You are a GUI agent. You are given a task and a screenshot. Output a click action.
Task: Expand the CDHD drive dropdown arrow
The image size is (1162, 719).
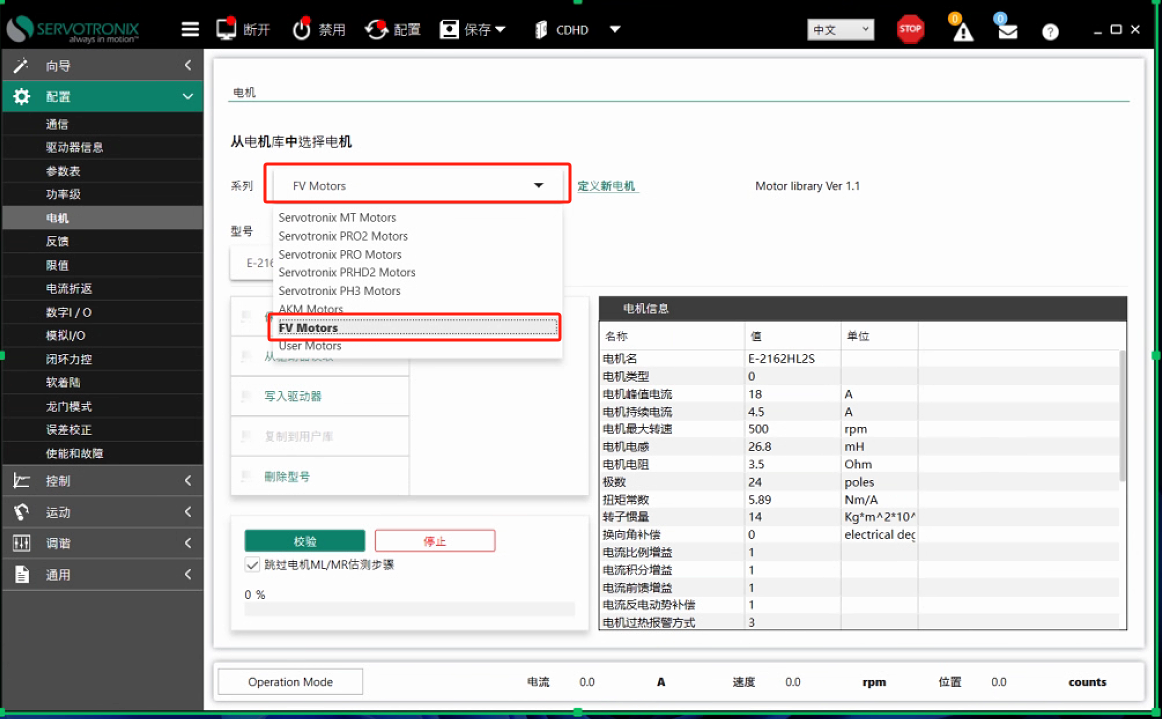[x=615, y=30]
